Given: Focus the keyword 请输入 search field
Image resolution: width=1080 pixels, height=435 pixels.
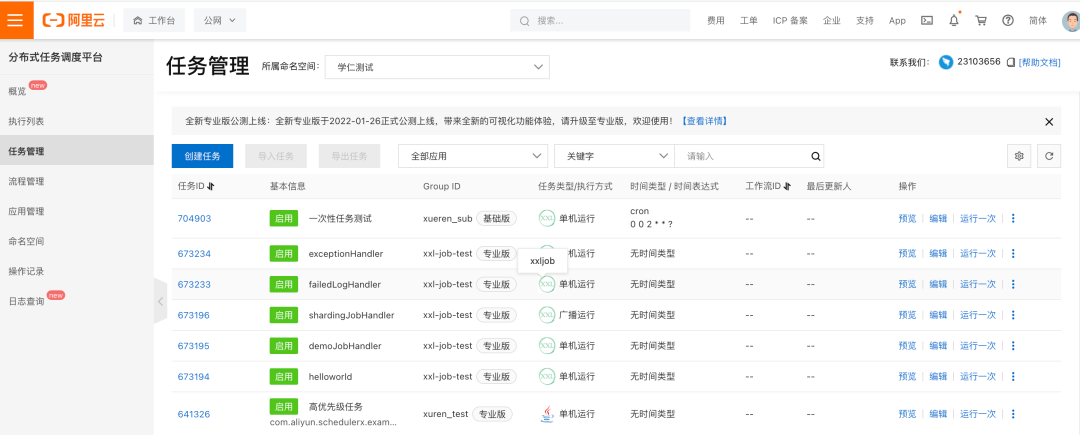Looking at the screenshot, I should 741,156.
